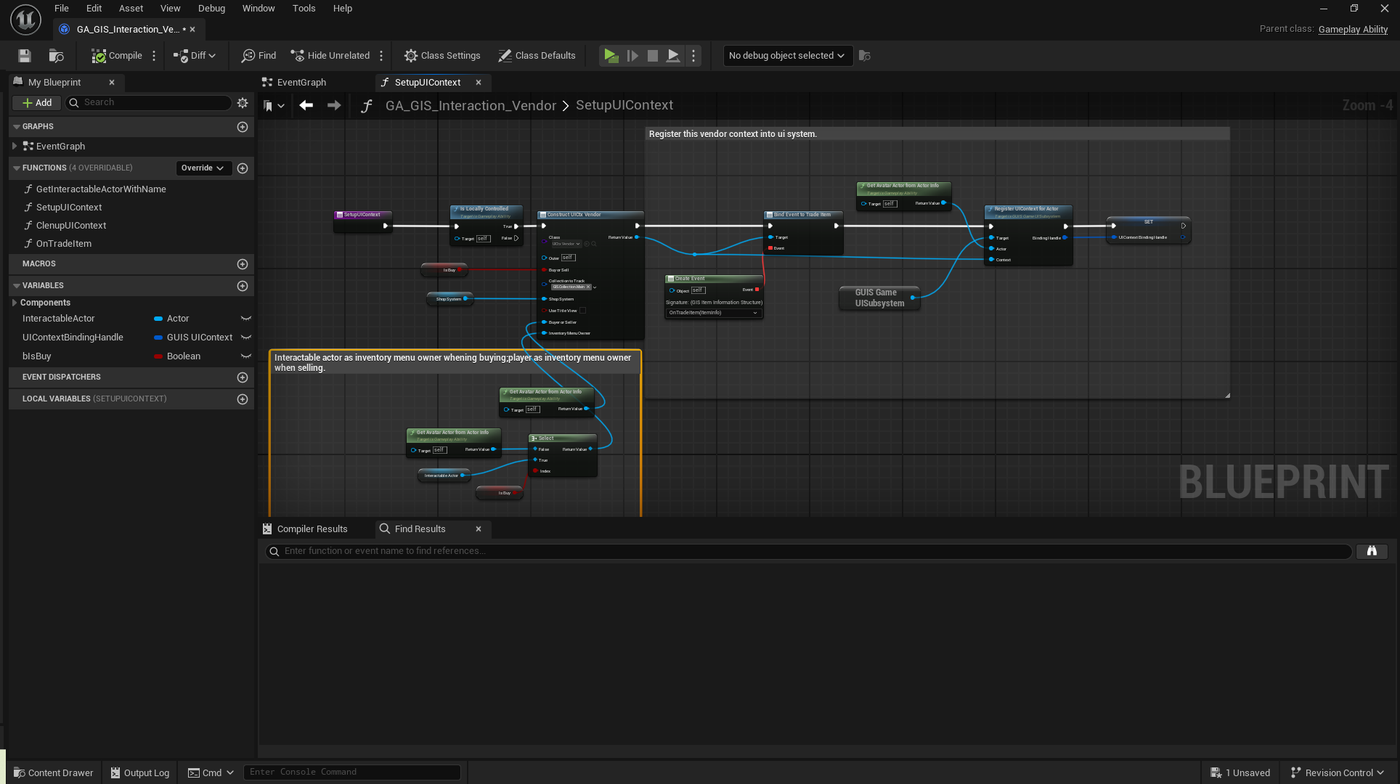The height and width of the screenshot is (784, 1400).
Task: Click the Add button in My Blueprint
Action: [37, 103]
